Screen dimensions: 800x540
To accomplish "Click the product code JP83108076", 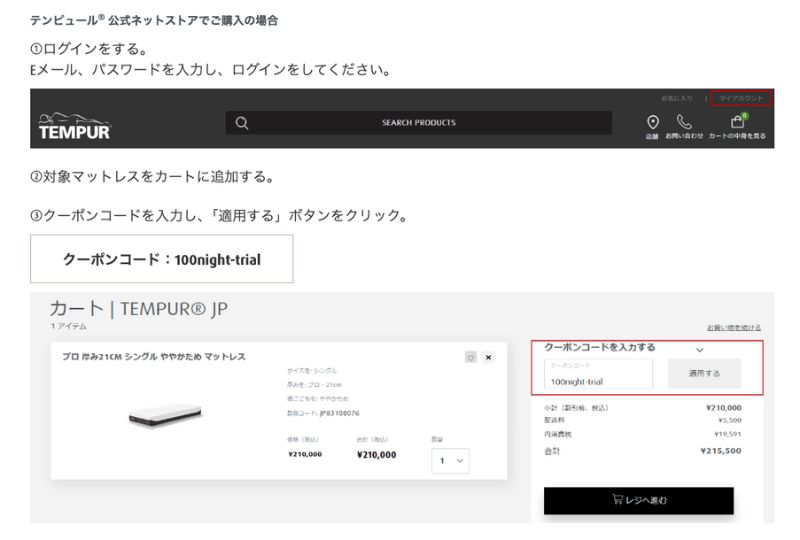I will [339, 413].
